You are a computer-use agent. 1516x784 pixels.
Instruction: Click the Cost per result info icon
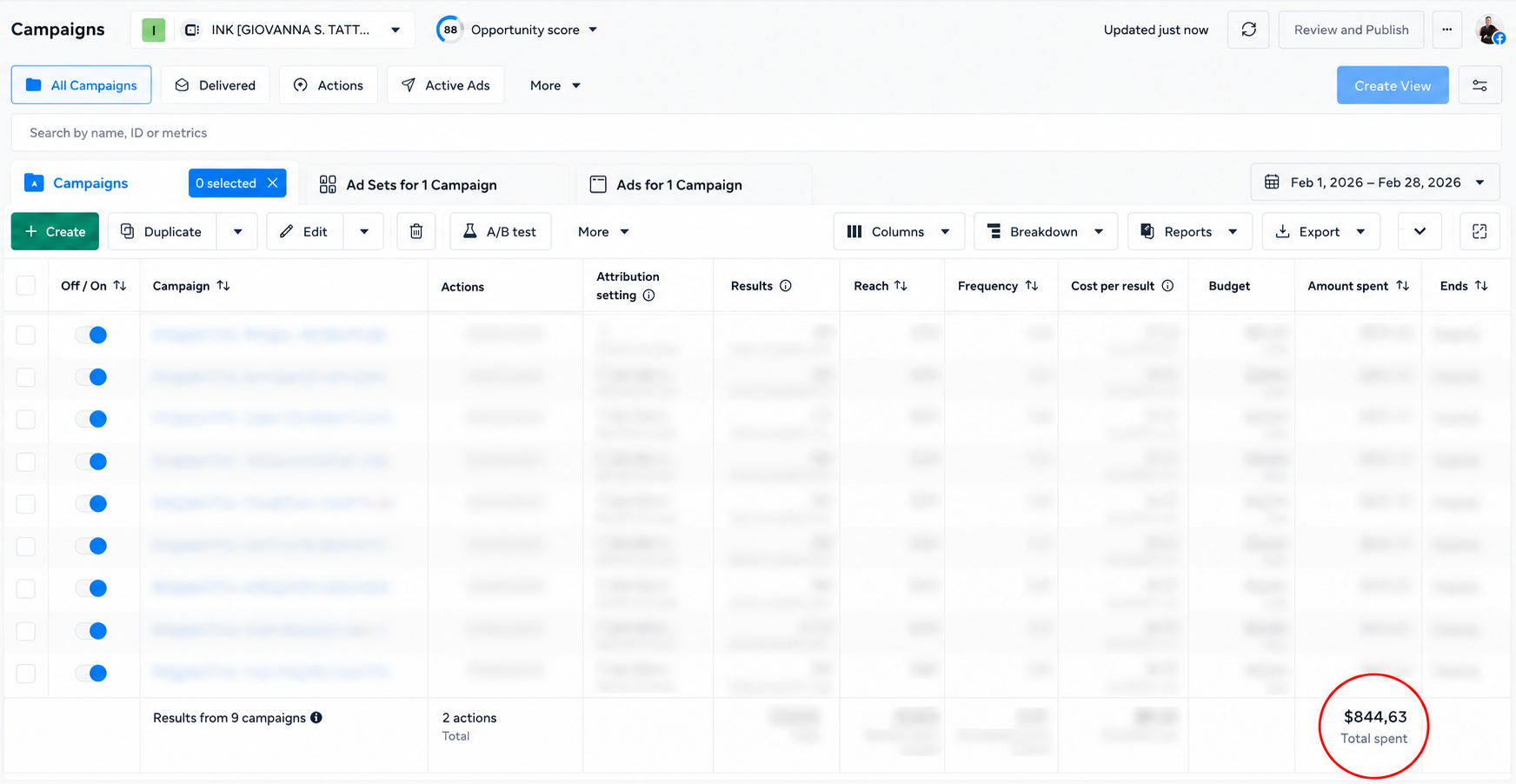coord(1167,286)
